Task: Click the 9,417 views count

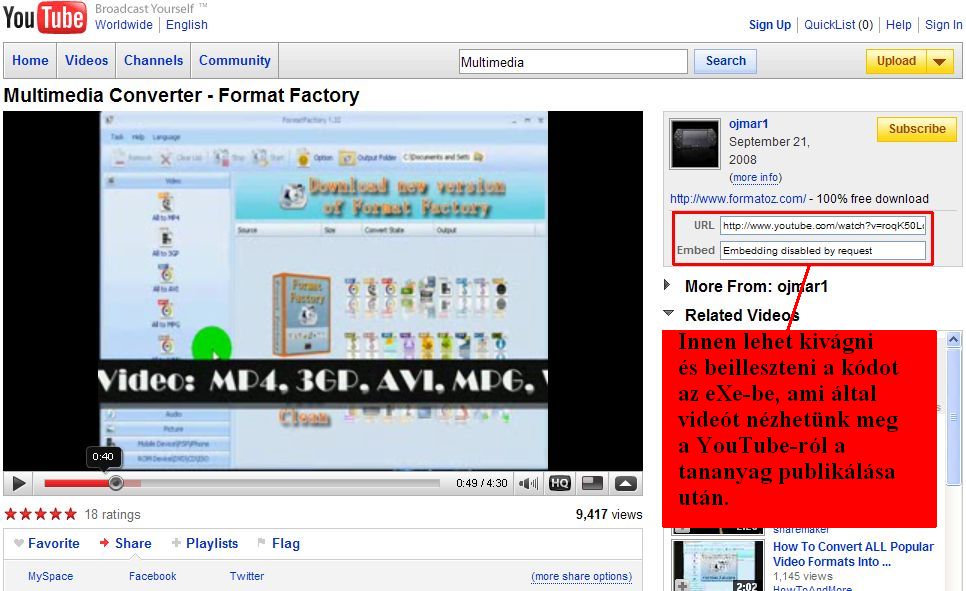Action: (609, 515)
